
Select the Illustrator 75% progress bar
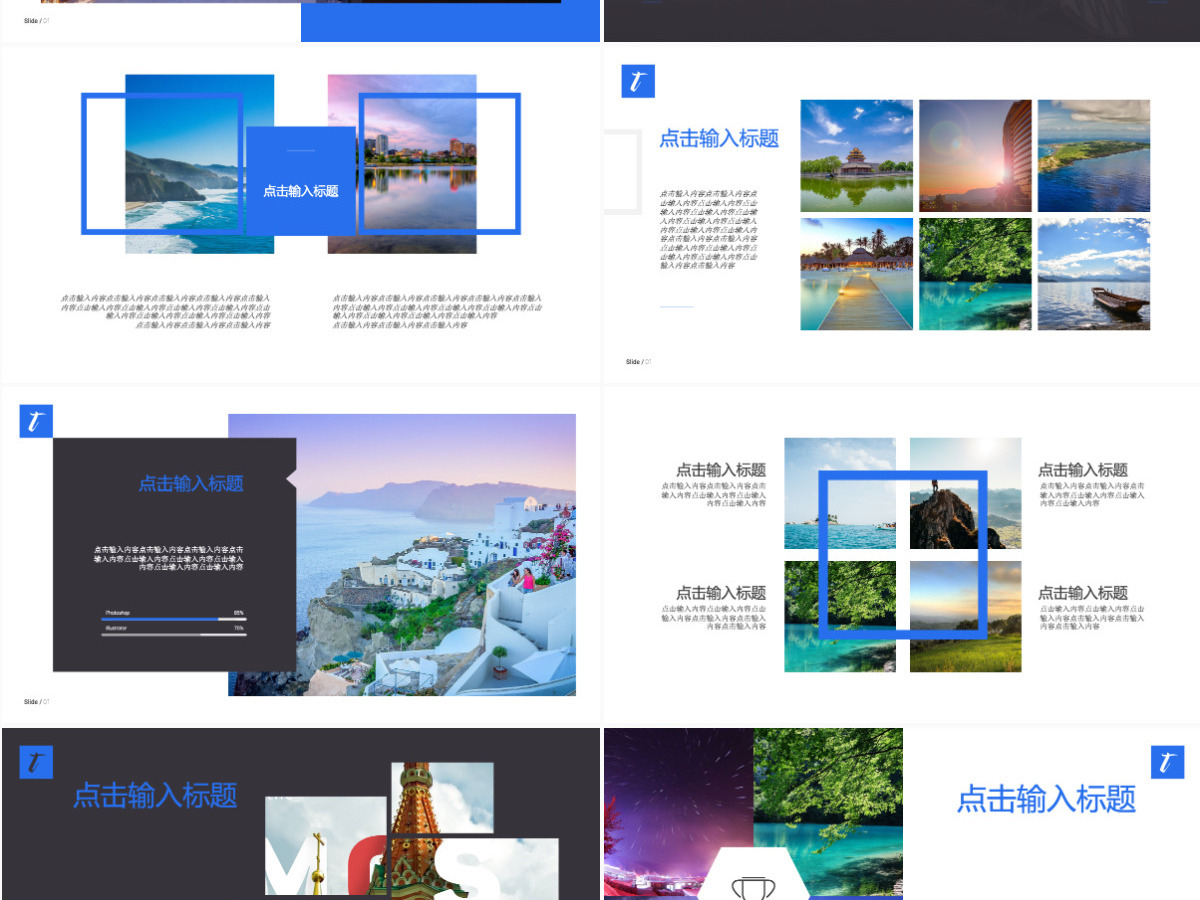[x=173, y=634]
